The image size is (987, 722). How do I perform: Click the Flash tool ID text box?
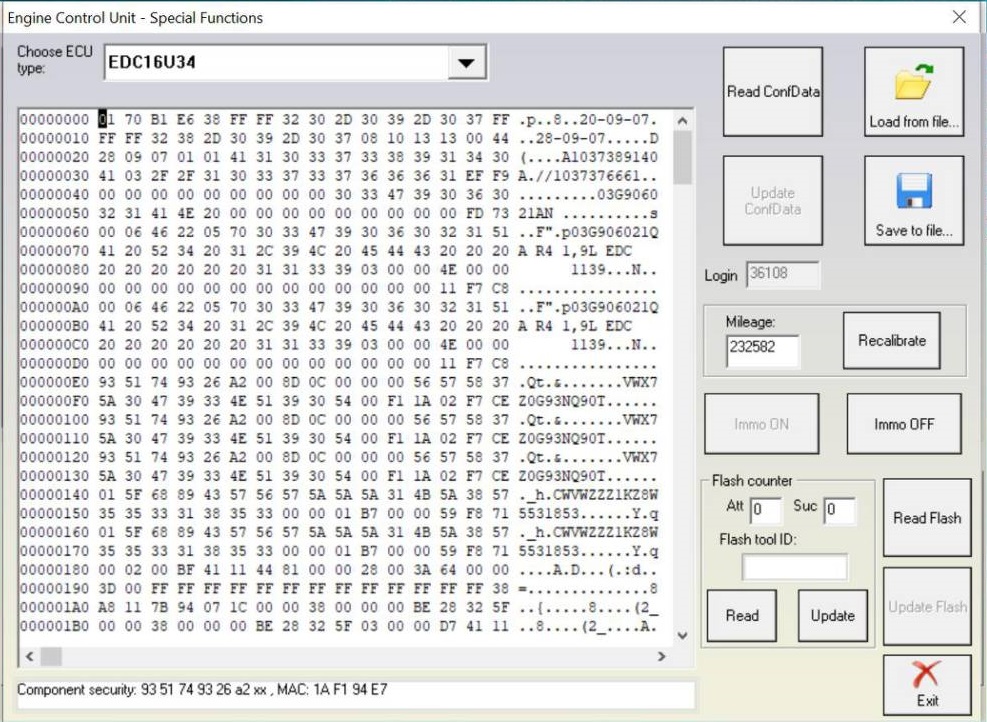[x=794, y=567]
